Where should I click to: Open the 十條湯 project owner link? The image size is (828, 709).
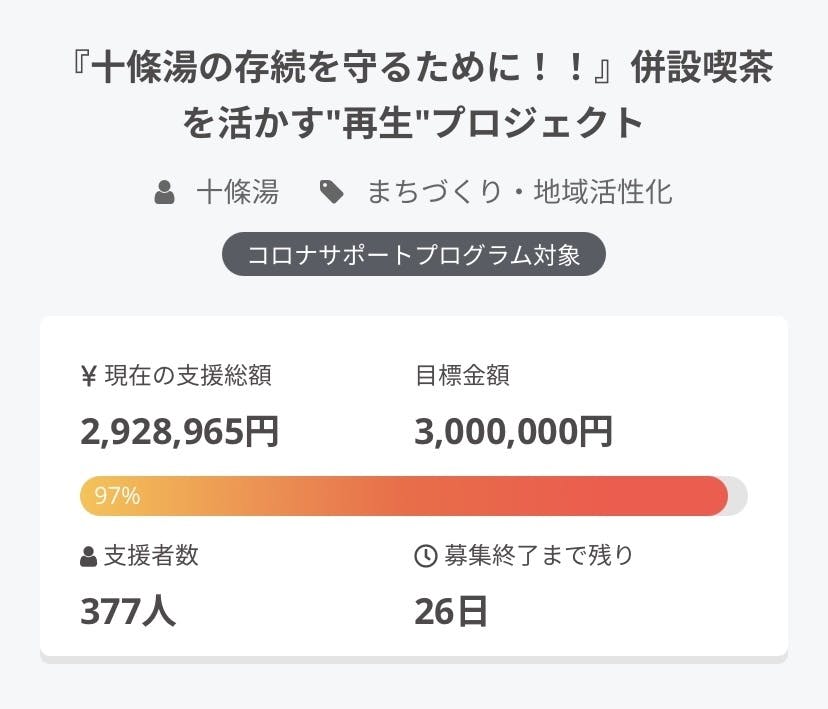click(x=237, y=192)
